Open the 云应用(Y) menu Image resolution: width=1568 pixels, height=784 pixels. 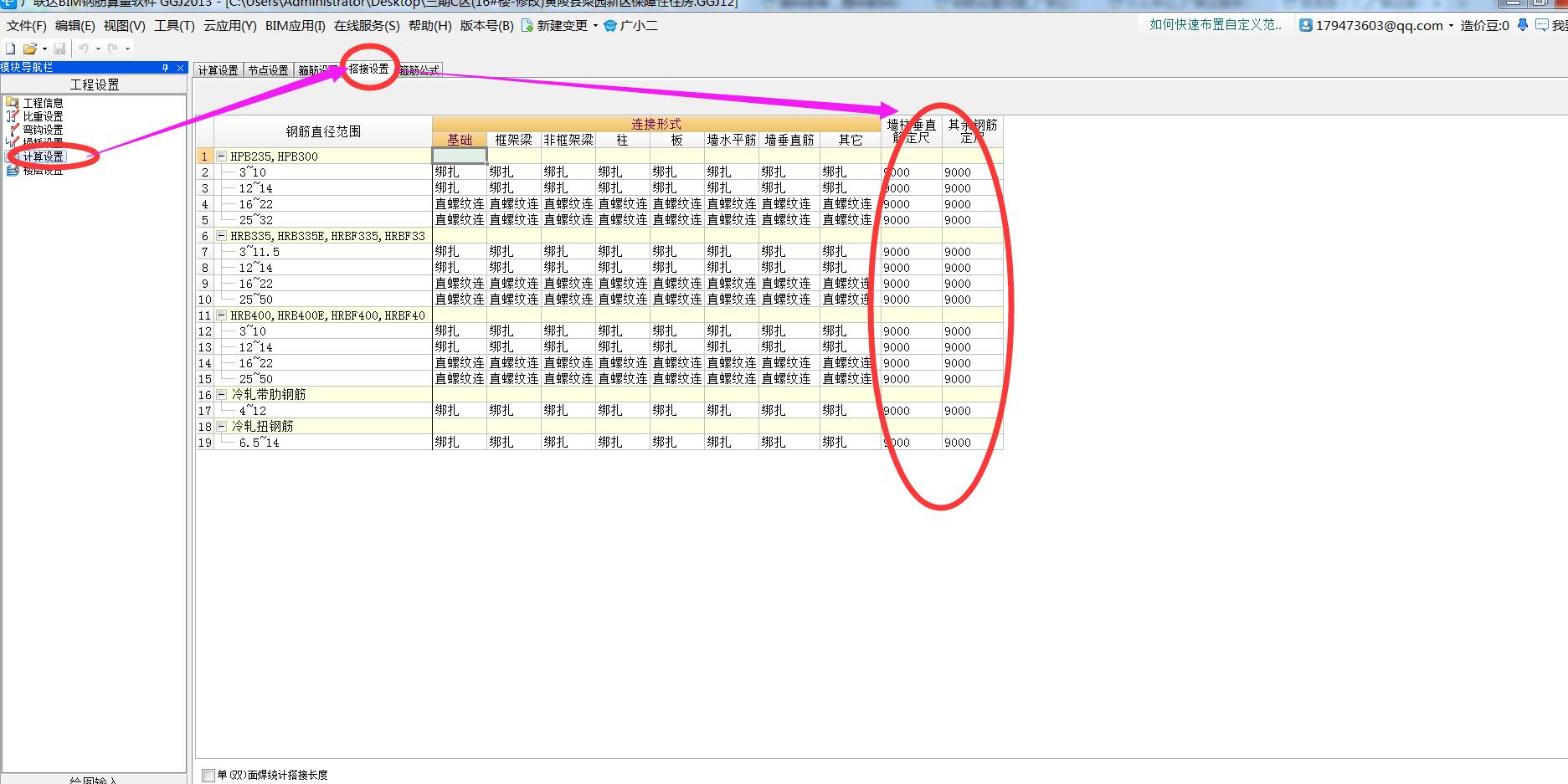(230, 26)
